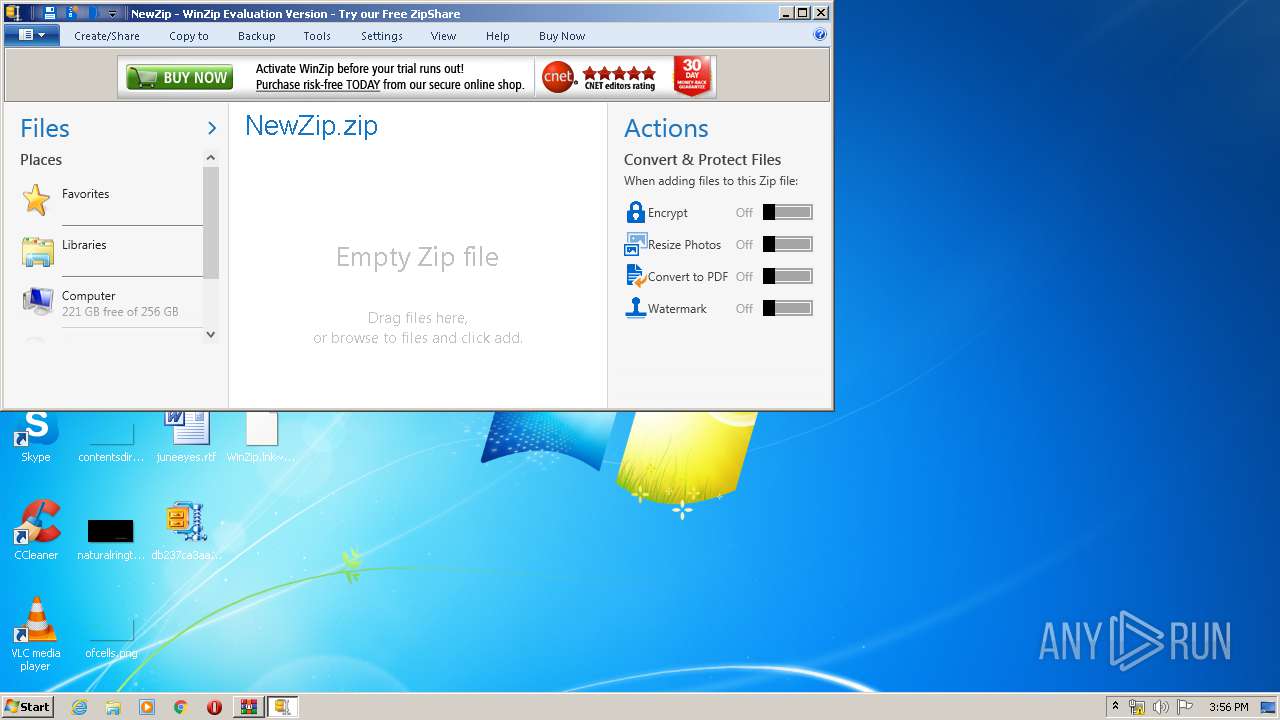This screenshot has width=1280, height=720.
Task: Open the Create/Share tab
Action: [107, 36]
